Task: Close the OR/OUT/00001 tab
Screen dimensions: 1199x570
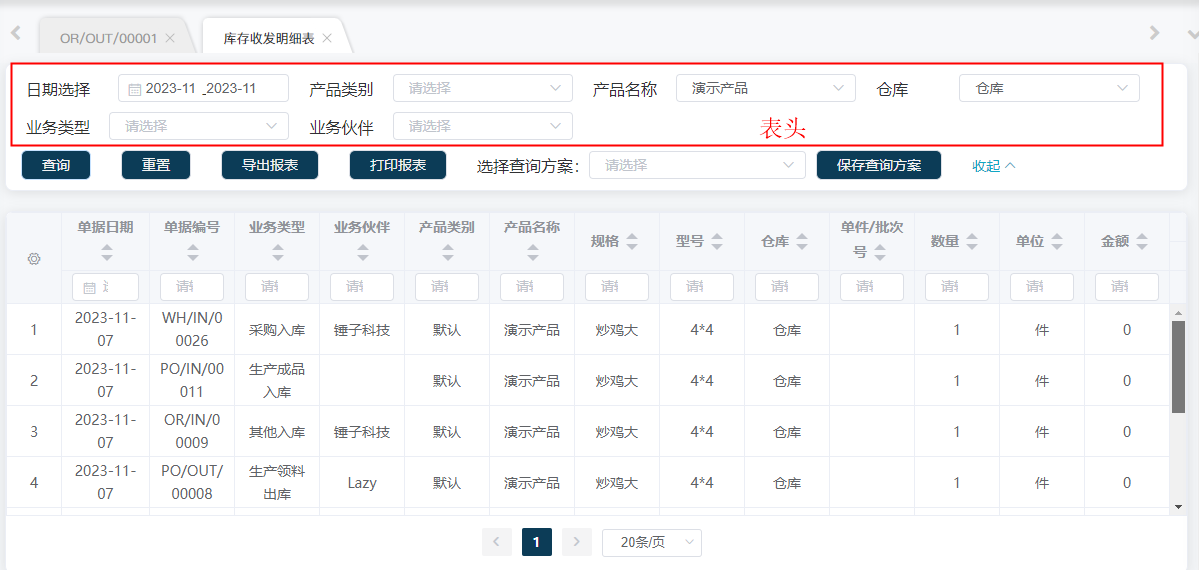Action: point(170,38)
